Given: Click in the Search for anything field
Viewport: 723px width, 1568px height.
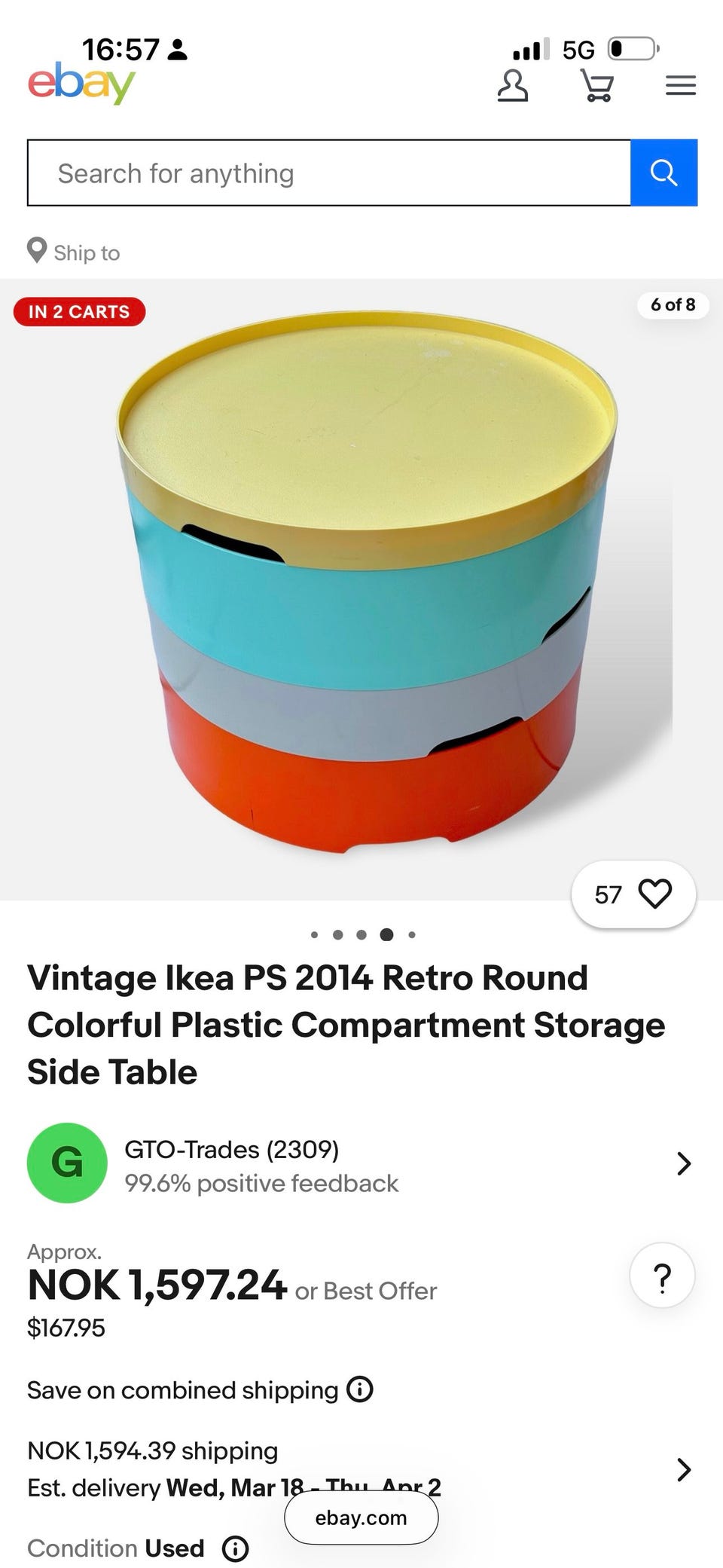Looking at the screenshot, I should point(329,173).
